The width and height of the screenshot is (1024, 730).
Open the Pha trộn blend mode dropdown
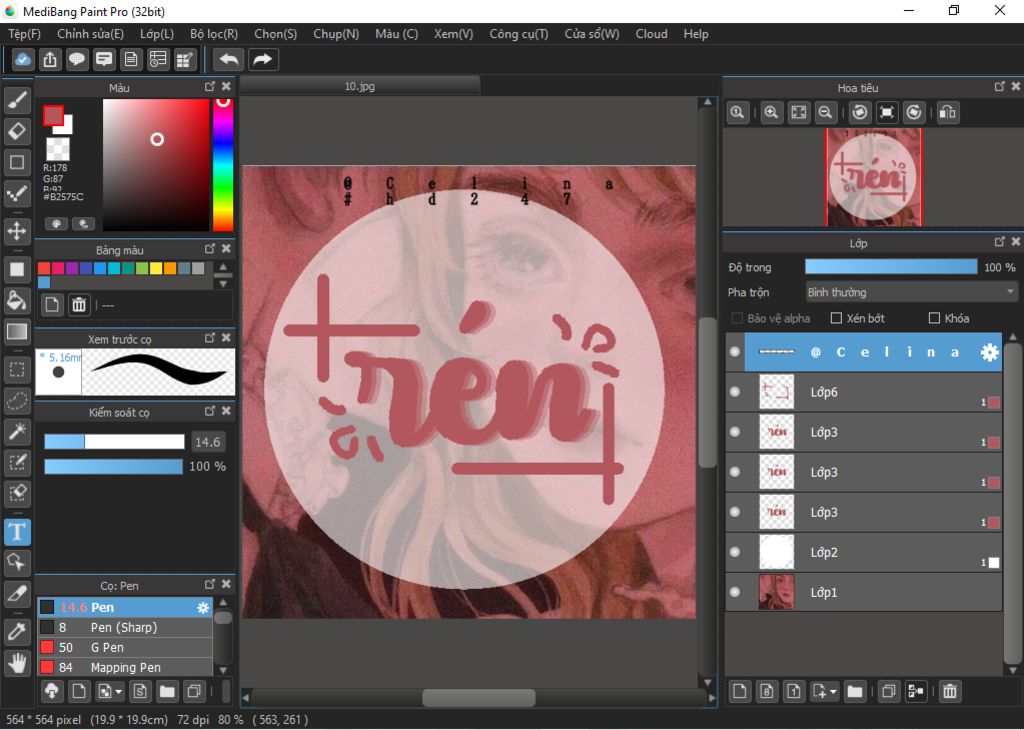pos(910,292)
